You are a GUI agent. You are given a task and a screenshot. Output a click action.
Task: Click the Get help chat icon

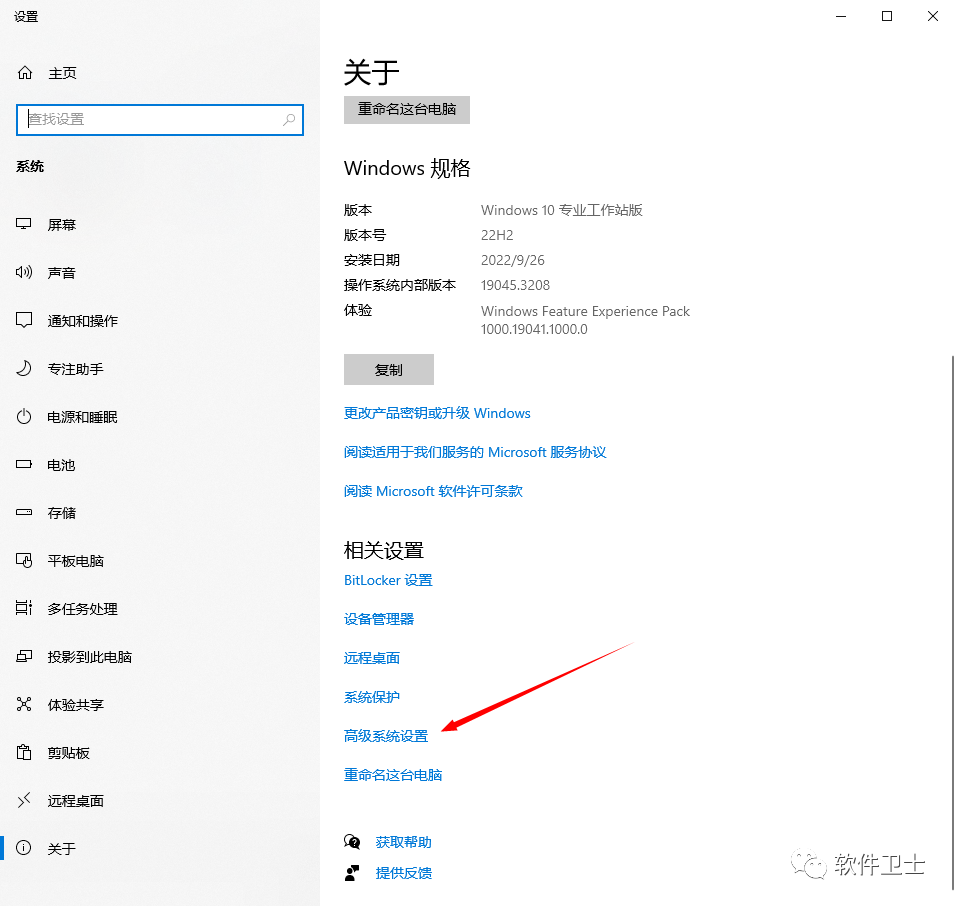352,841
